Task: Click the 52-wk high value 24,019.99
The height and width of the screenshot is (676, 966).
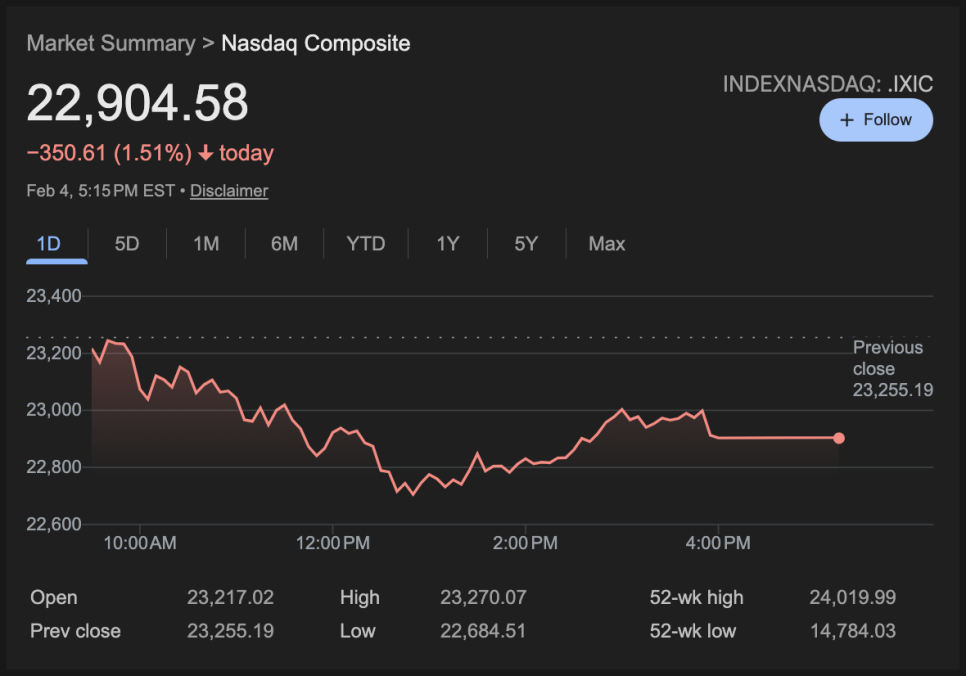Action: point(852,598)
